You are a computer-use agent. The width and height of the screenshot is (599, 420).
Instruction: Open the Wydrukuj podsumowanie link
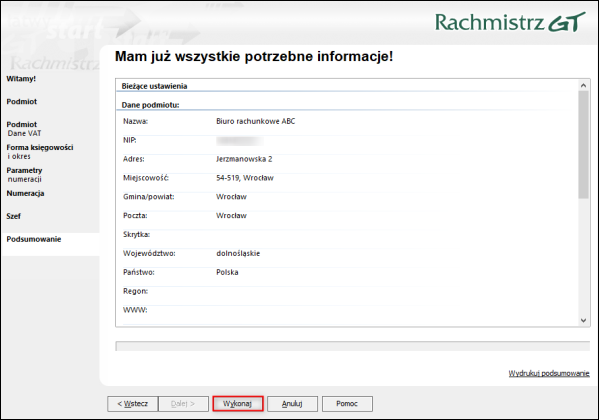[x=549, y=373]
